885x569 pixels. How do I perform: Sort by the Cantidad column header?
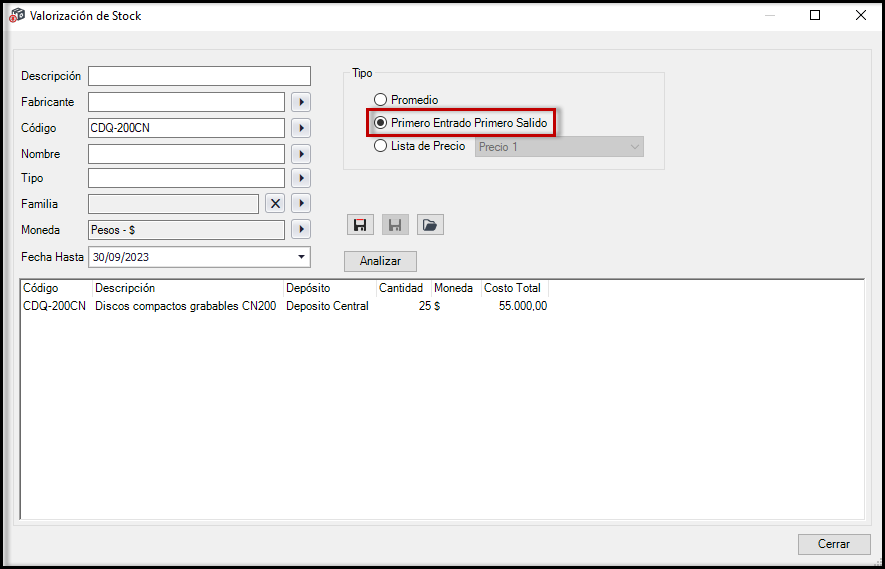click(x=404, y=288)
